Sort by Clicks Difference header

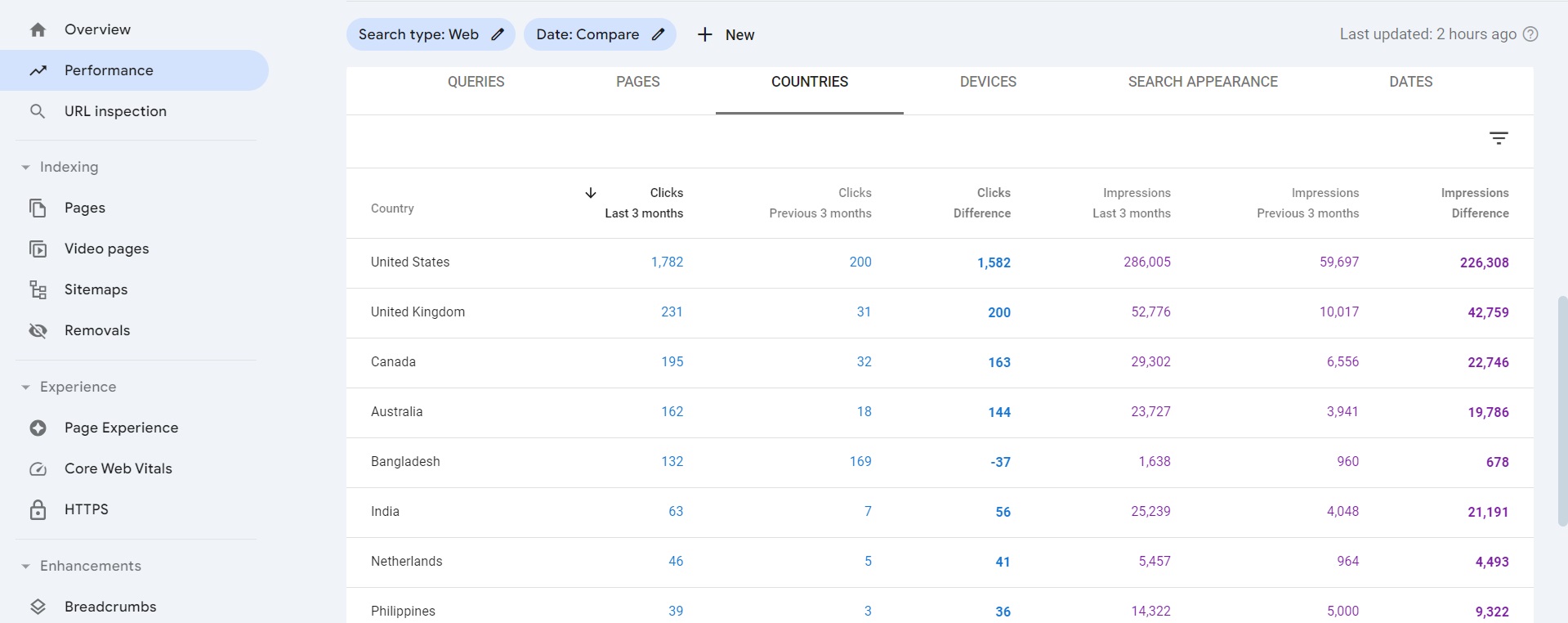[x=982, y=203]
